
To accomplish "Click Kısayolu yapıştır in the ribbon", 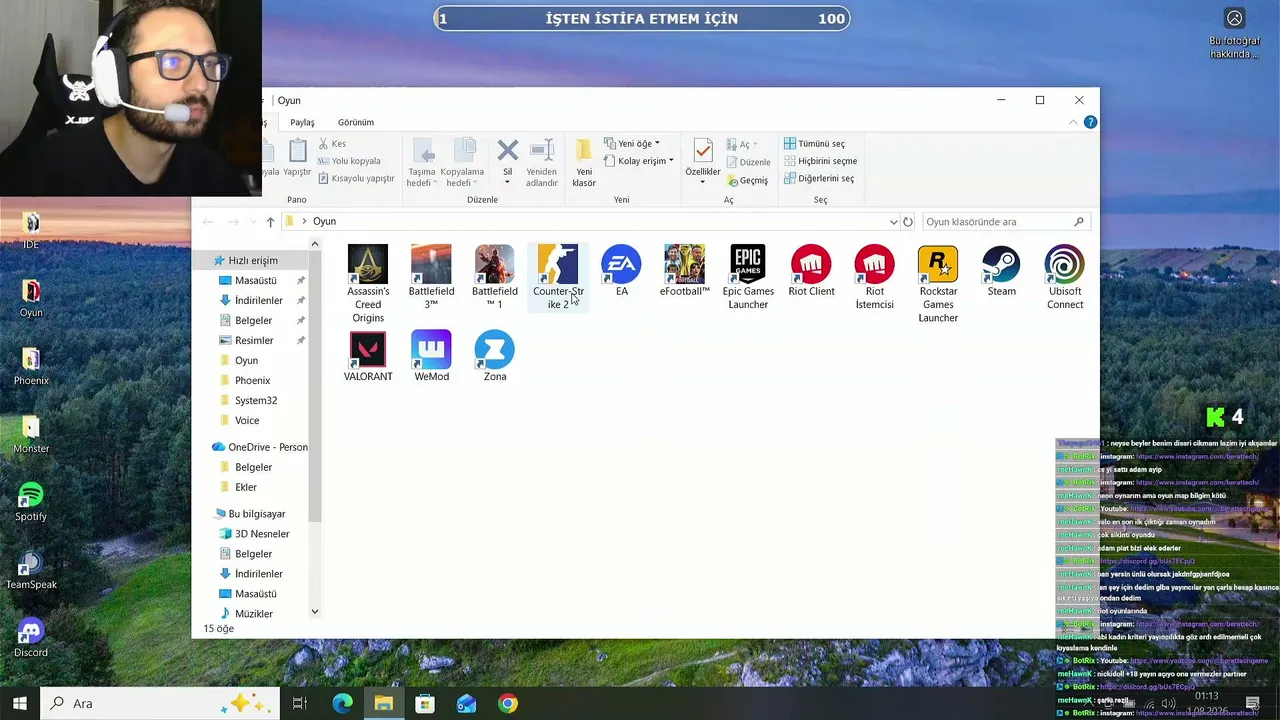I will click(x=356, y=178).
